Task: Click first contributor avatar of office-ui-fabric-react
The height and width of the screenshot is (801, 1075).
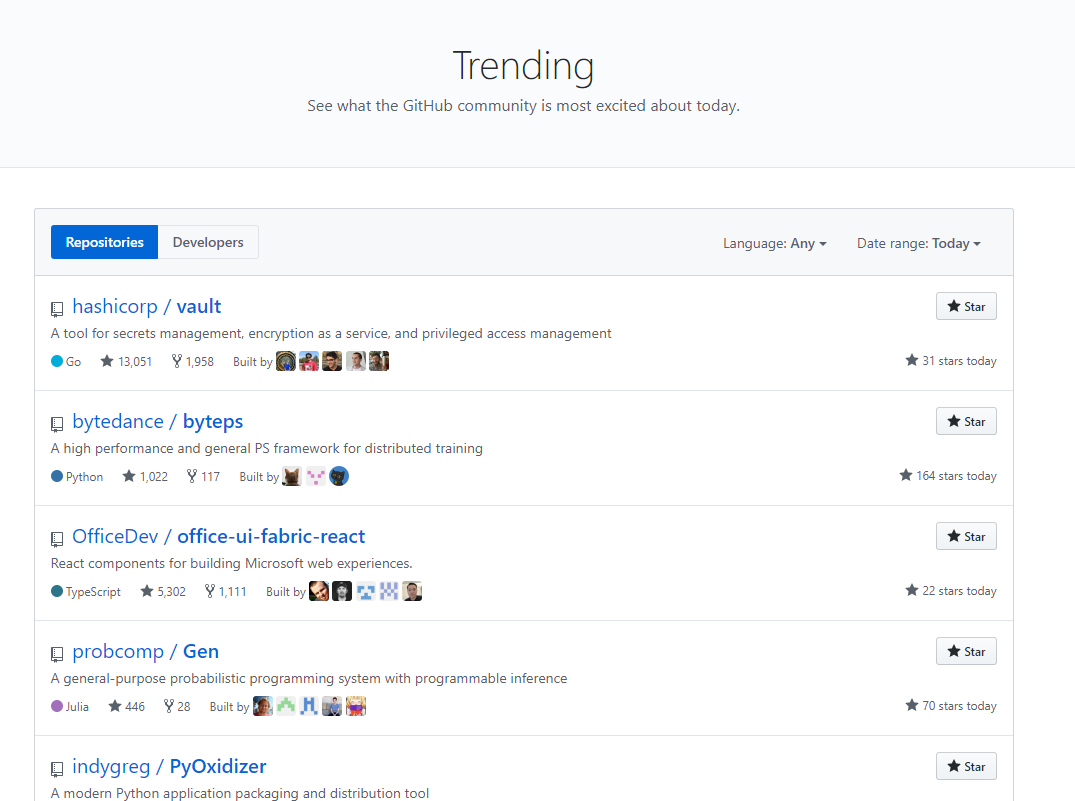Action: tap(319, 591)
